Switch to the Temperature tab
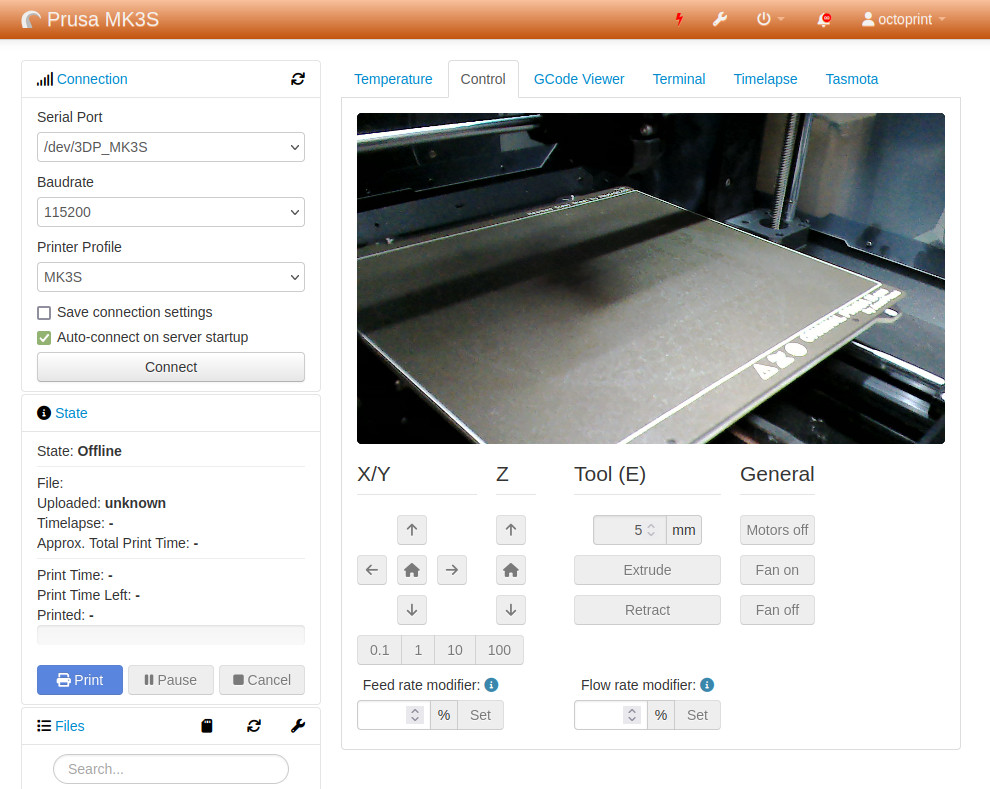The width and height of the screenshot is (990, 789). (x=393, y=79)
